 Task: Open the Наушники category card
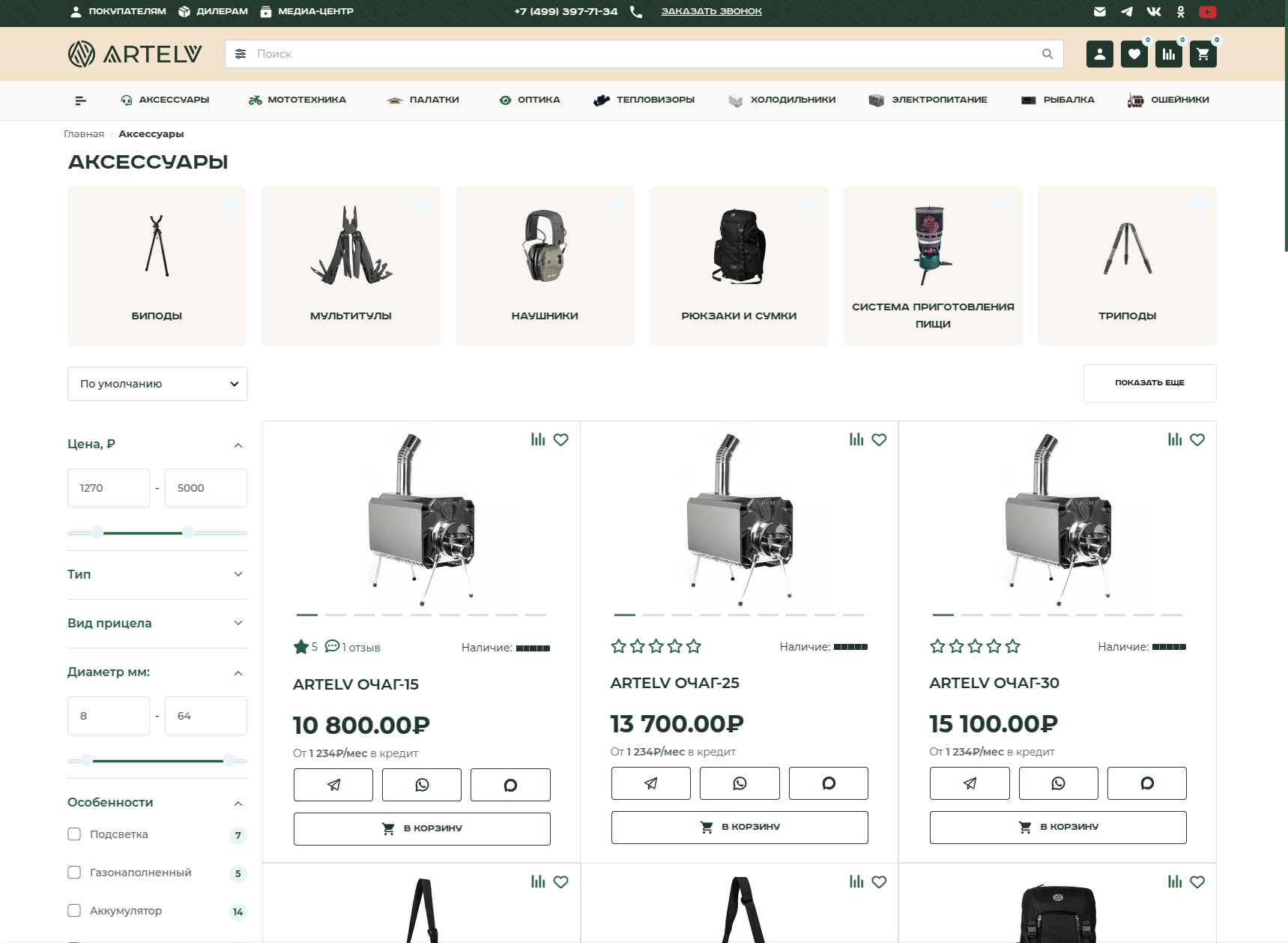[545, 266]
